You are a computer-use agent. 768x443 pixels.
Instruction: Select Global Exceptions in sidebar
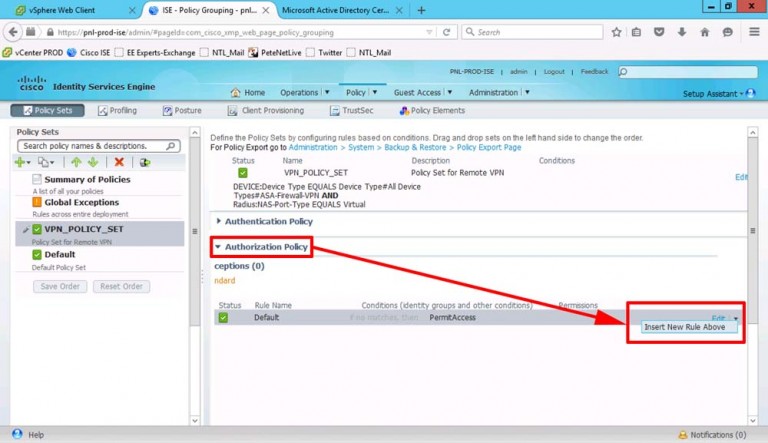point(81,202)
